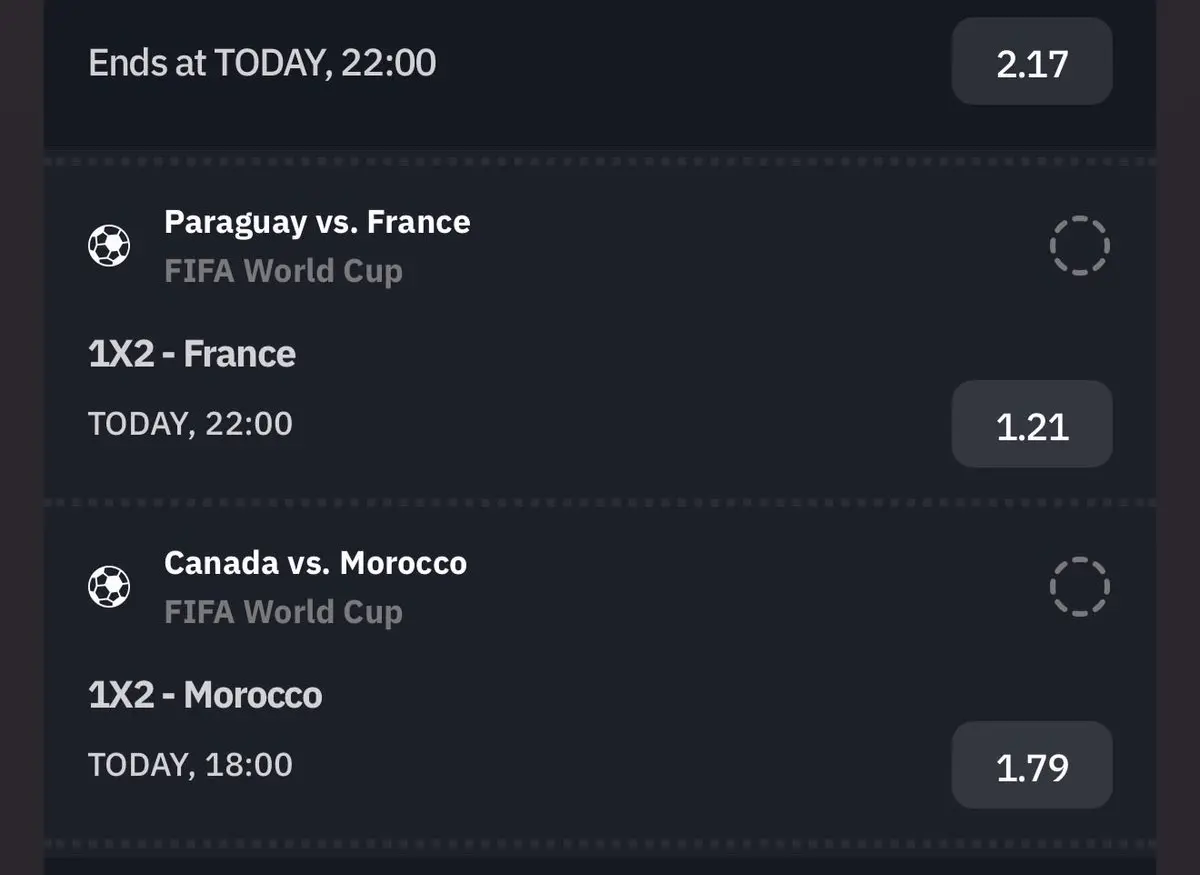This screenshot has width=1200, height=875.
Task: Open FIFA World Cup label under Paraguay vs. France
Action: (283, 271)
